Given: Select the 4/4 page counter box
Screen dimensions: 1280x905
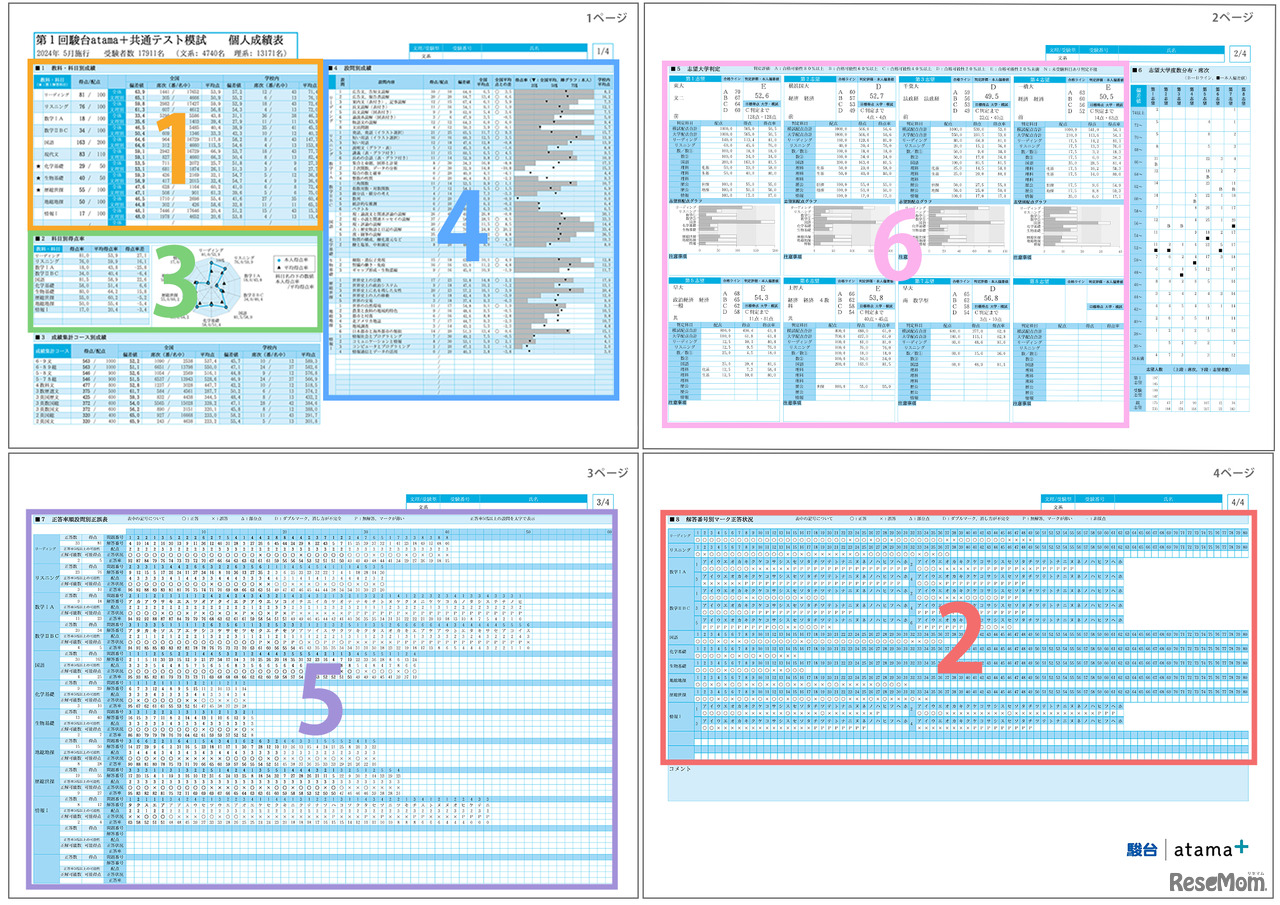Looking at the screenshot, I should (x=1240, y=503).
